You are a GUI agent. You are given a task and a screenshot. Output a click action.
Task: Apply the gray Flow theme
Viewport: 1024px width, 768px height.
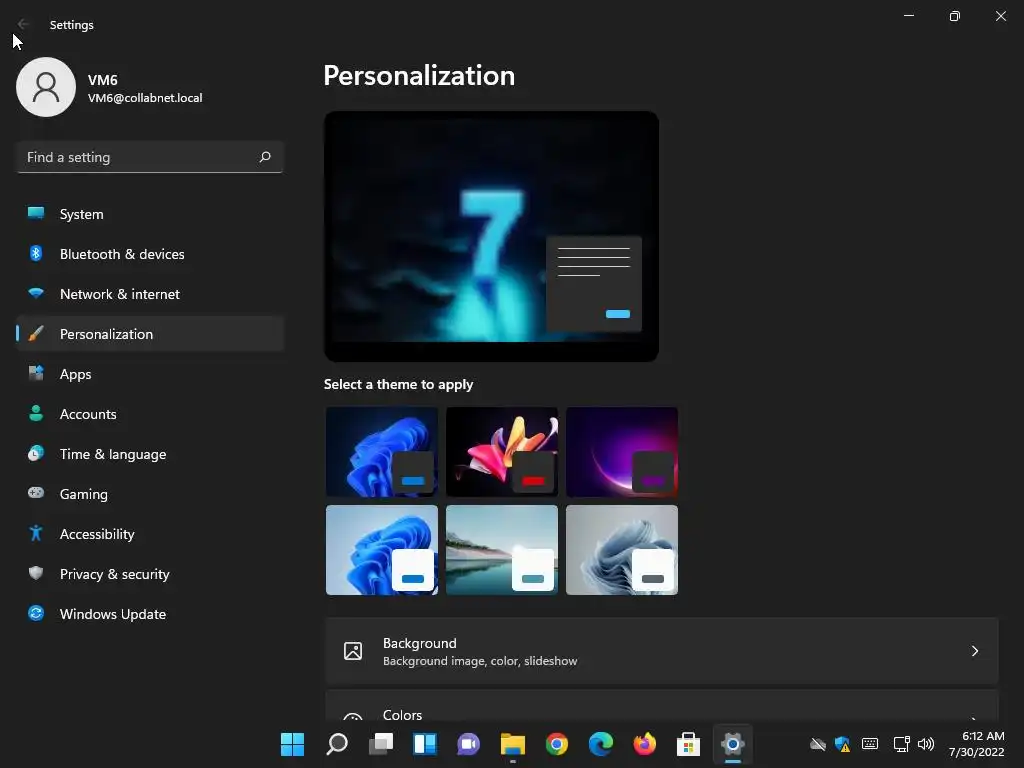coord(622,550)
